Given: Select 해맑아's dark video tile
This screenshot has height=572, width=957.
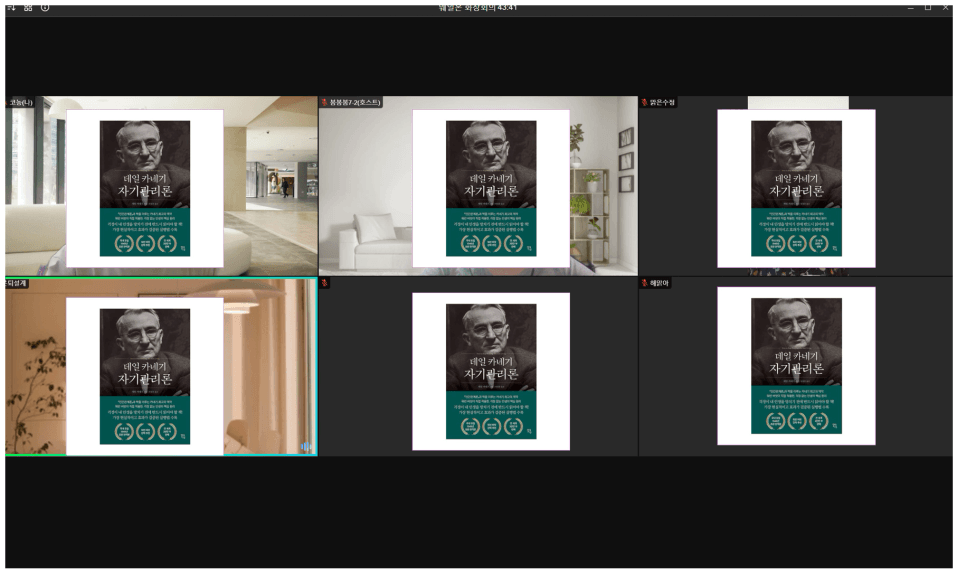Looking at the screenshot, I should [796, 367].
